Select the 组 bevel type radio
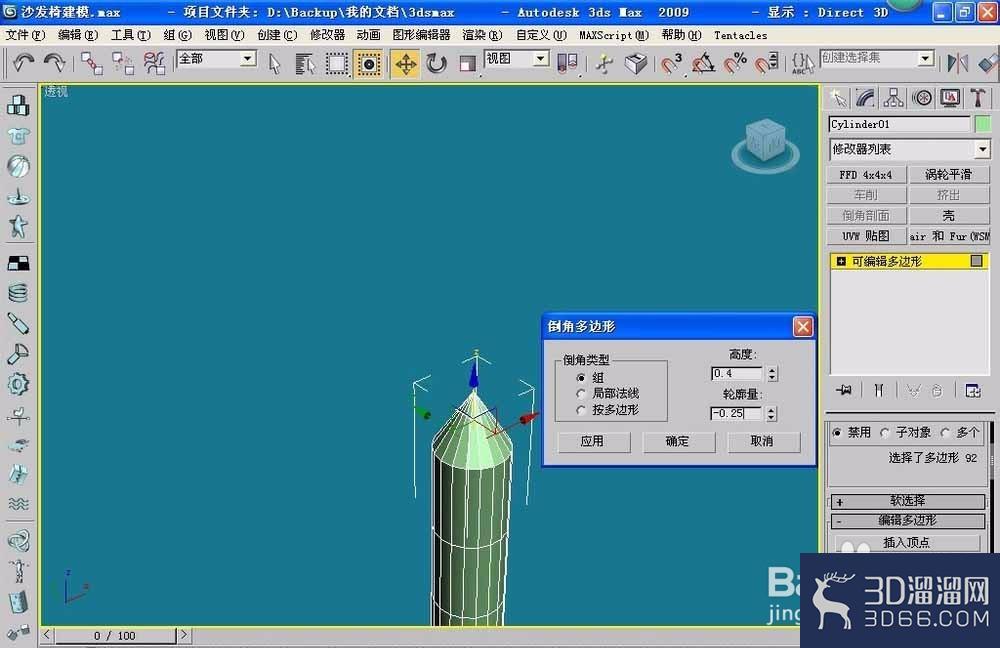 point(580,378)
